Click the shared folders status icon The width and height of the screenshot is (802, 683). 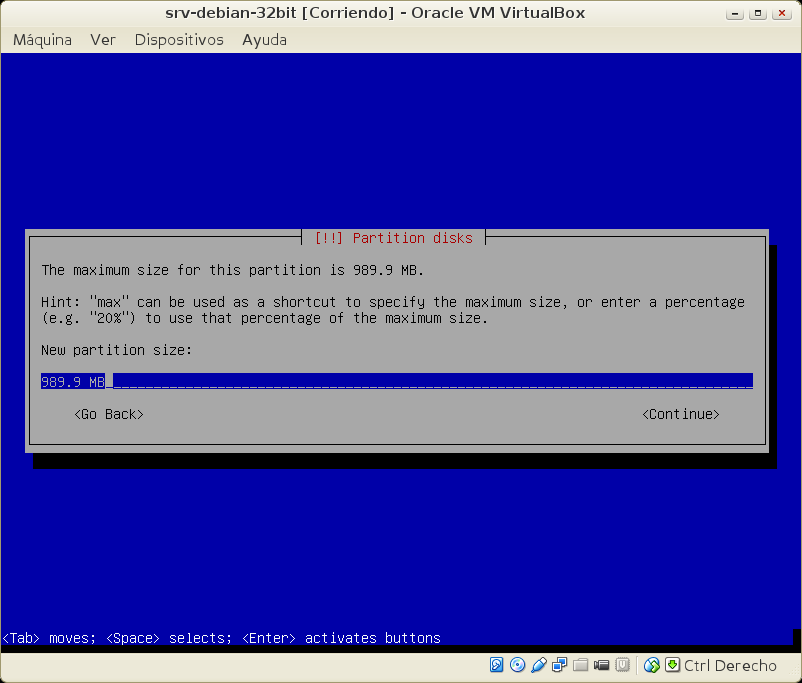[x=581, y=665]
